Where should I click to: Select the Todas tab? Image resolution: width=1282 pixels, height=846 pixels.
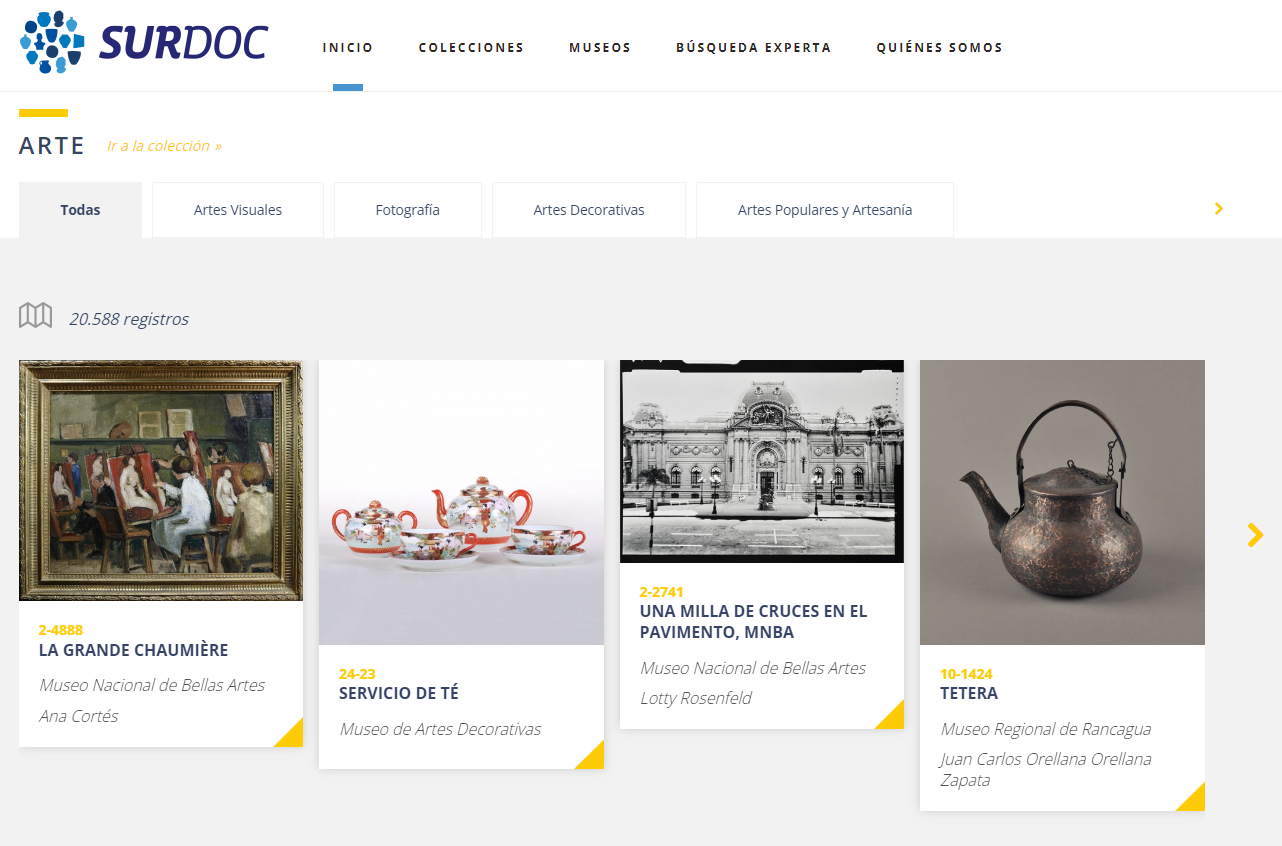point(80,210)
